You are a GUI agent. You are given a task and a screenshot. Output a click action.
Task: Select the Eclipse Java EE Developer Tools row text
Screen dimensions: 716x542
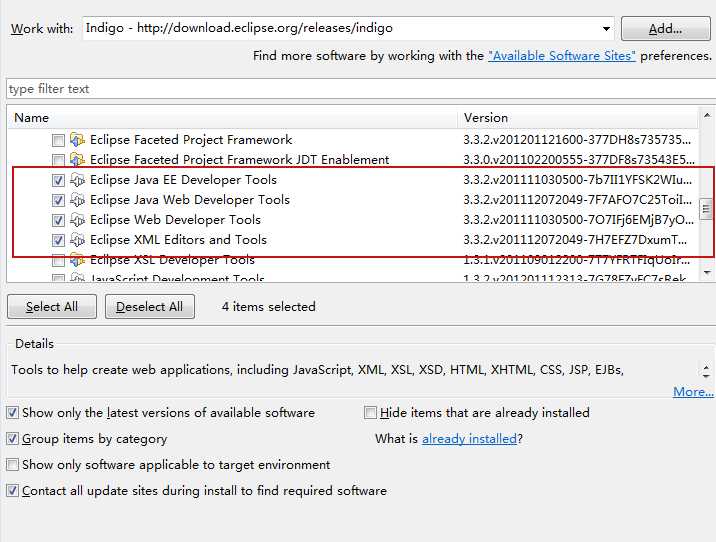point(183,180)
